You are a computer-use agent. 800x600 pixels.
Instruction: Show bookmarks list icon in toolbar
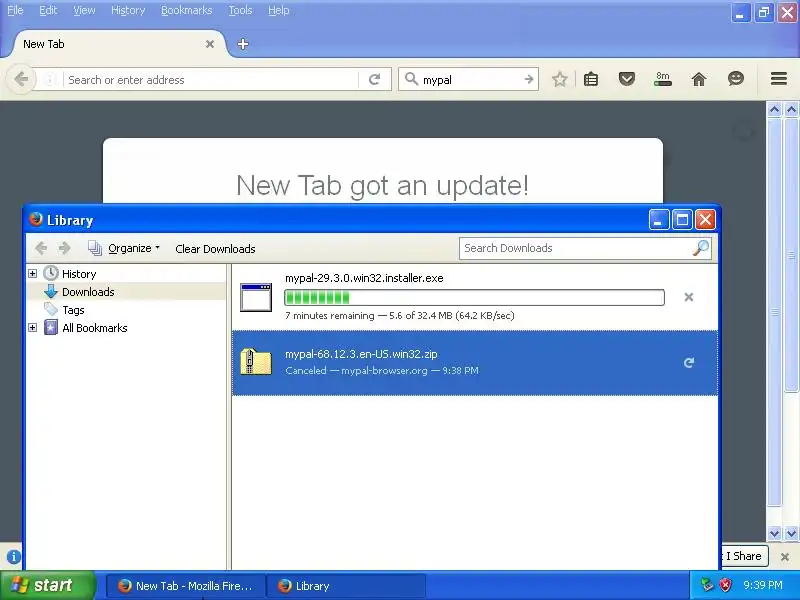(591, 79)
